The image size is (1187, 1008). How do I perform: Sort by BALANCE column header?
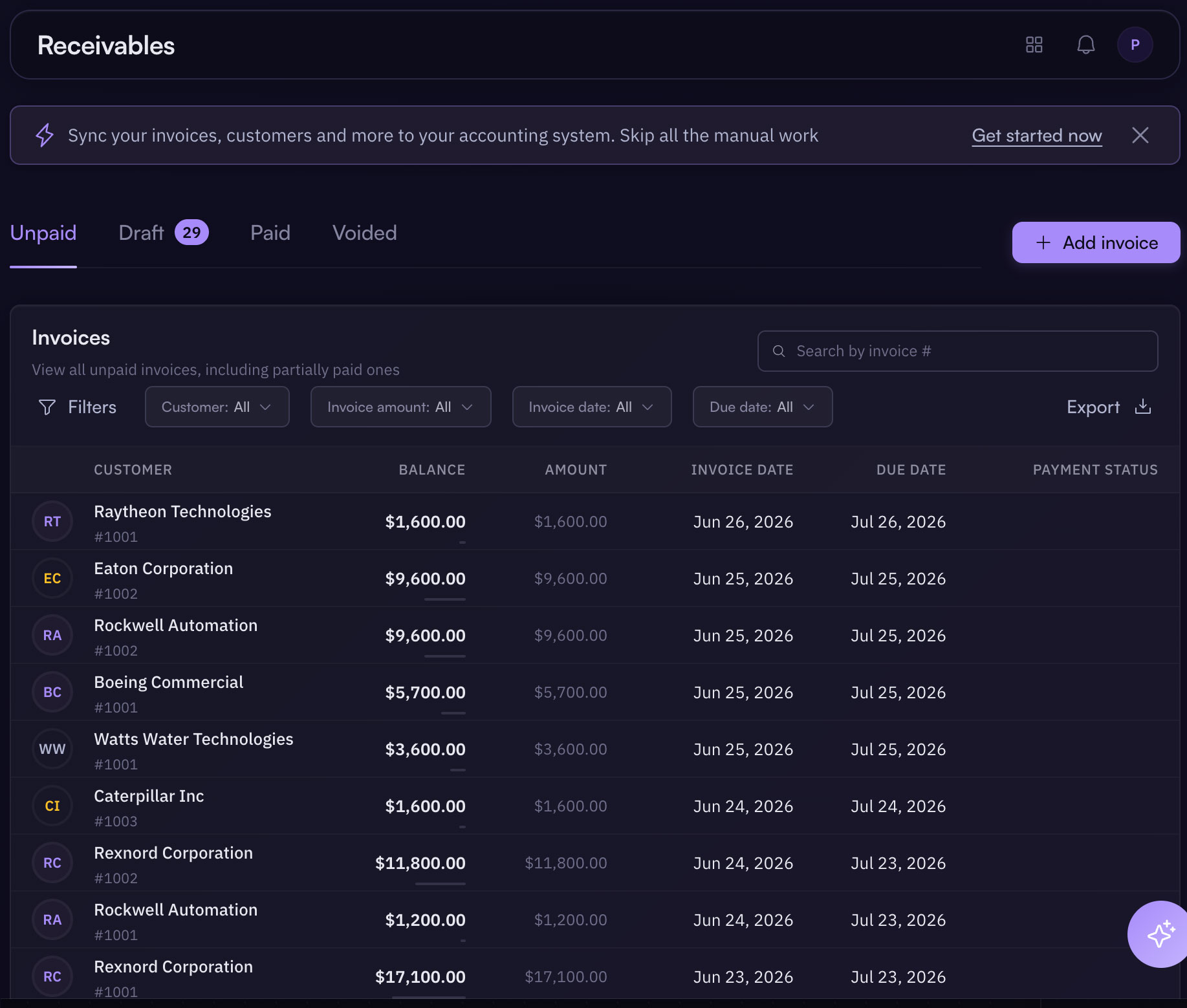pos(432,470)
